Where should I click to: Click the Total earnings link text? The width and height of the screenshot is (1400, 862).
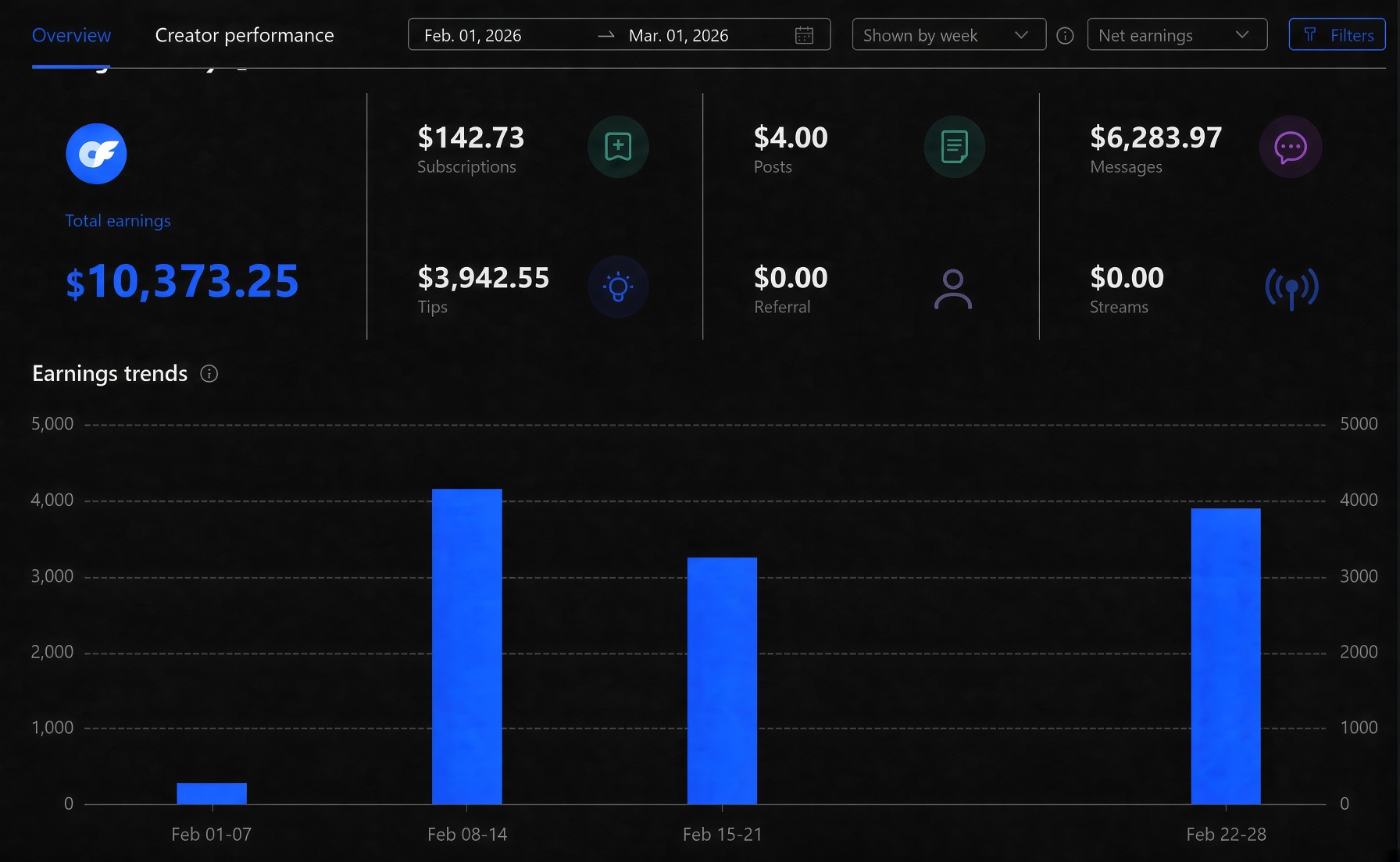[118, 221]
